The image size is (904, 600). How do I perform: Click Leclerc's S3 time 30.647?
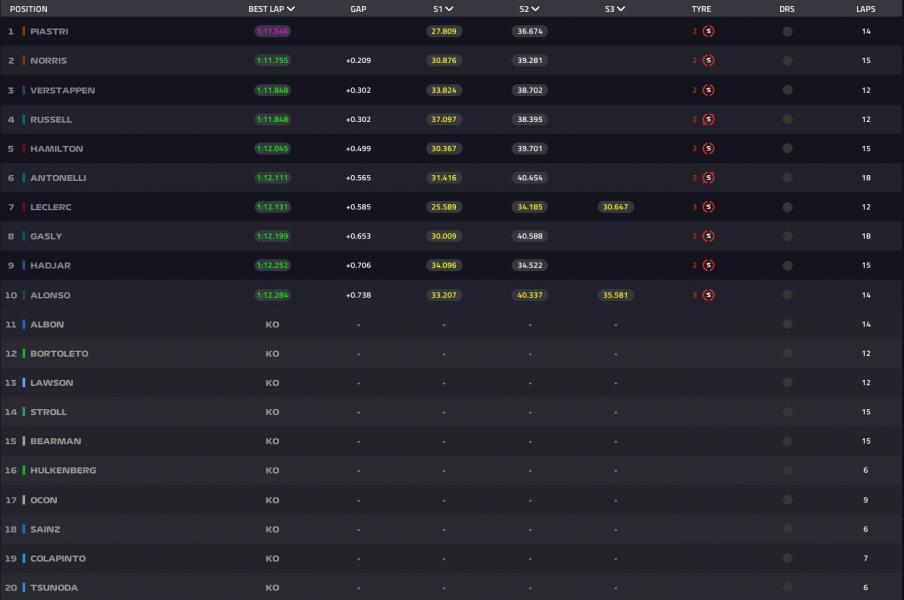(615, 207)
